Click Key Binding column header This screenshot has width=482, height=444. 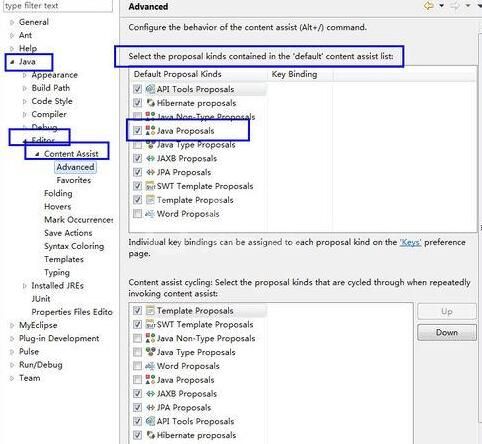click(x=301, y=74)
